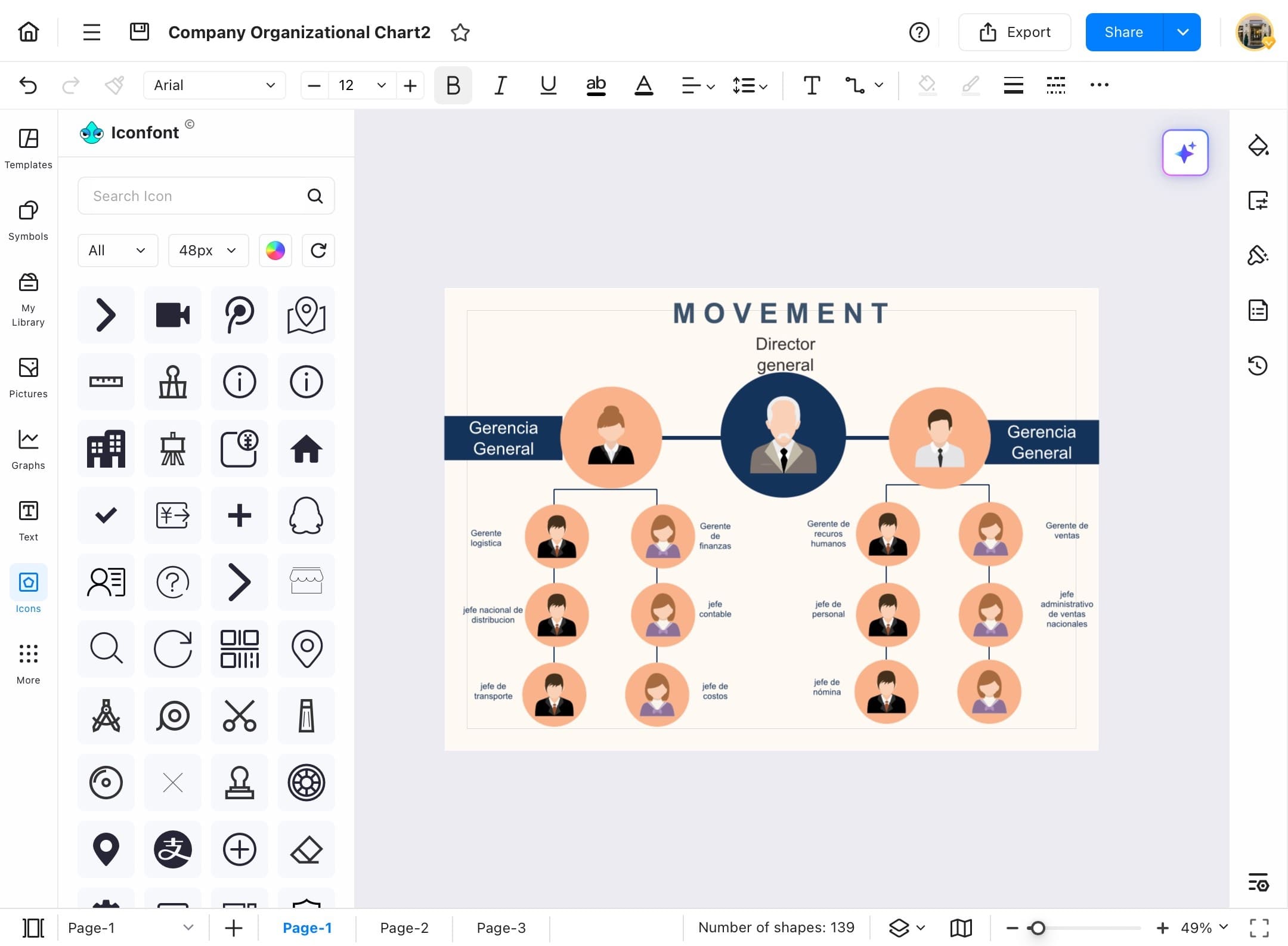The image size is (1288, 946).
Task: Open the rainbow icon color picker
Action: click(x=275, y=251)
